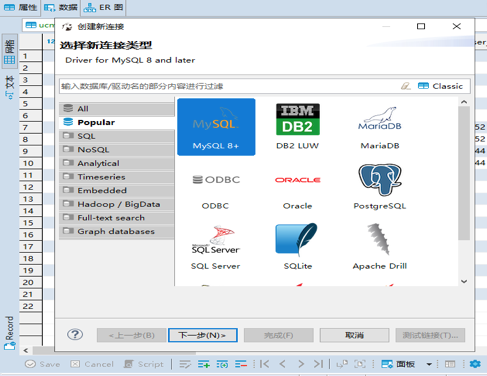Switch to grid view in left sidebar

[x=9, y=51]
